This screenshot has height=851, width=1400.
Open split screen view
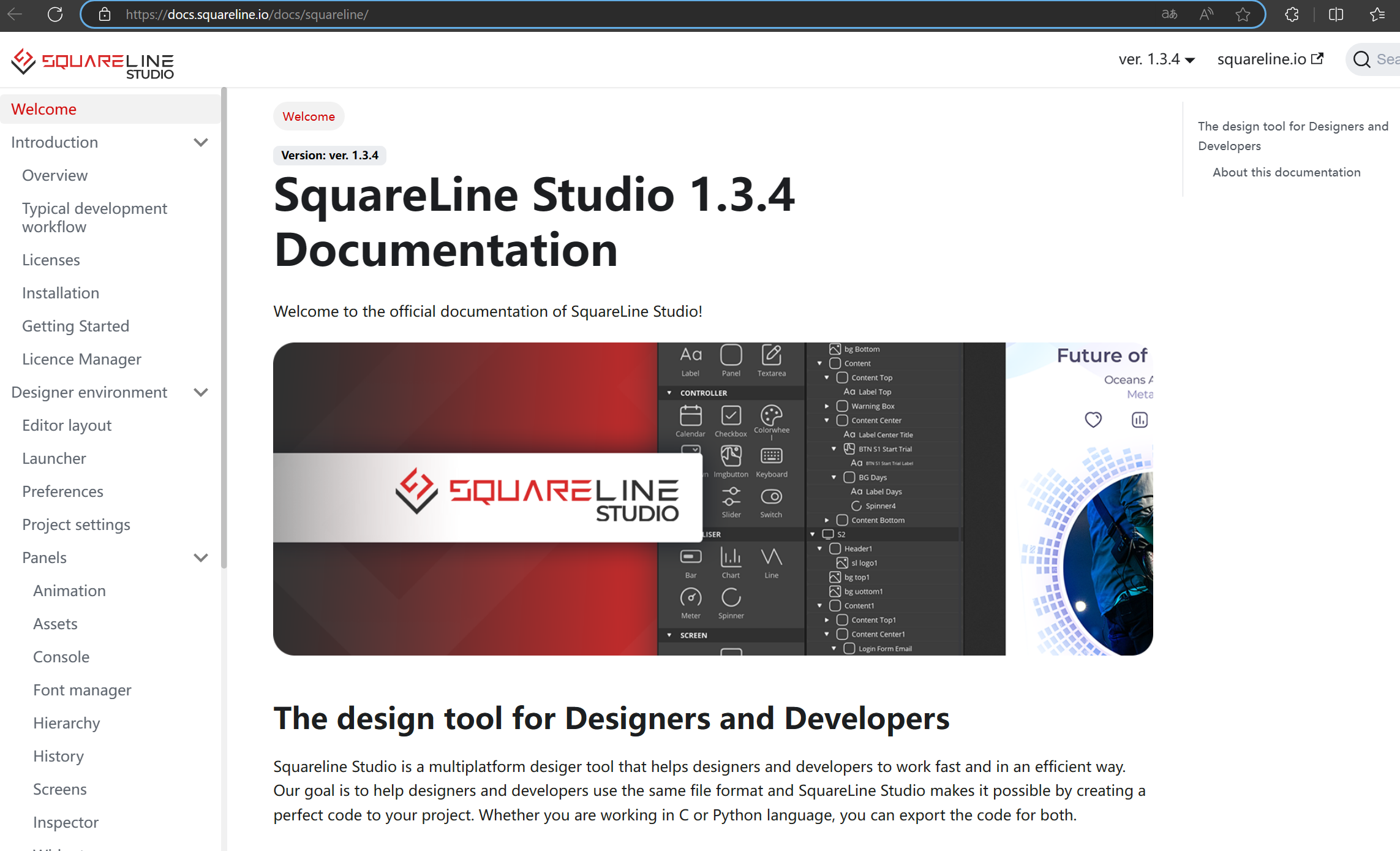(x=1336, y=15)
